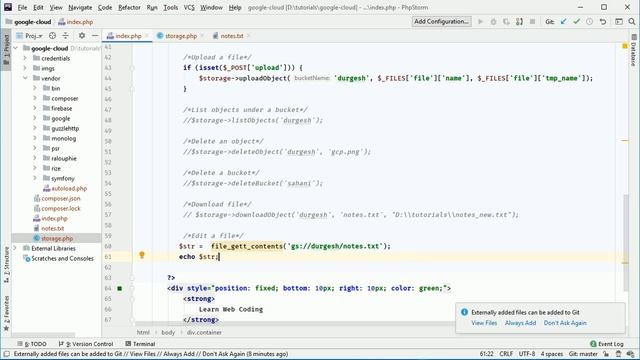The height and width of the screenshot is (360, 640).
Task: Expand the firebase folder
Action: [35, 108]
